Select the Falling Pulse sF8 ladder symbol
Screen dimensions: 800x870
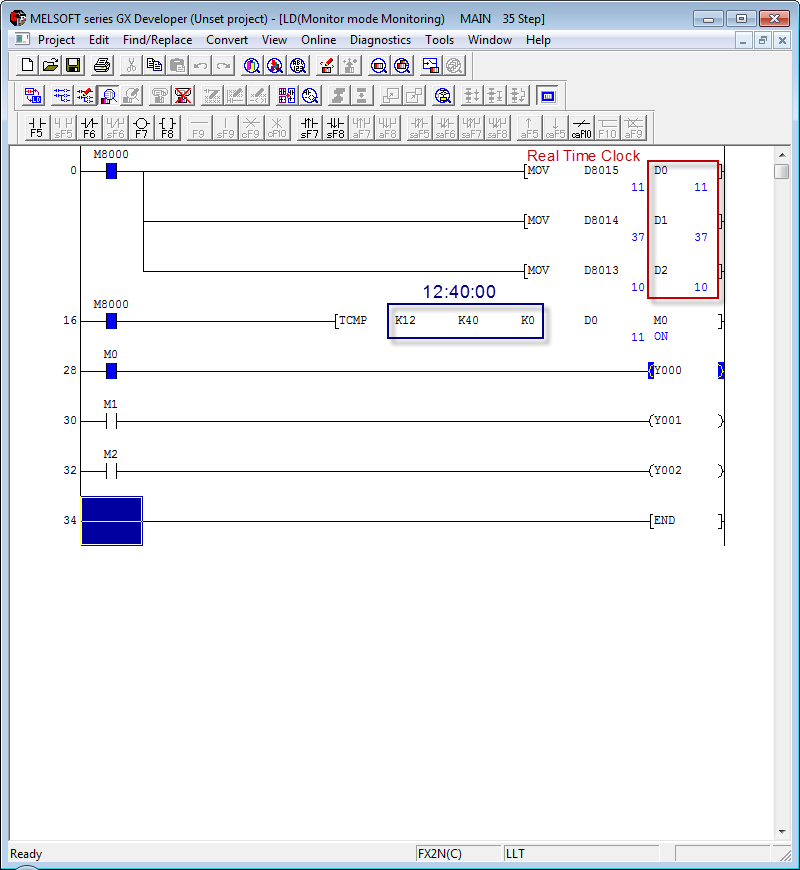click(337, 127)
